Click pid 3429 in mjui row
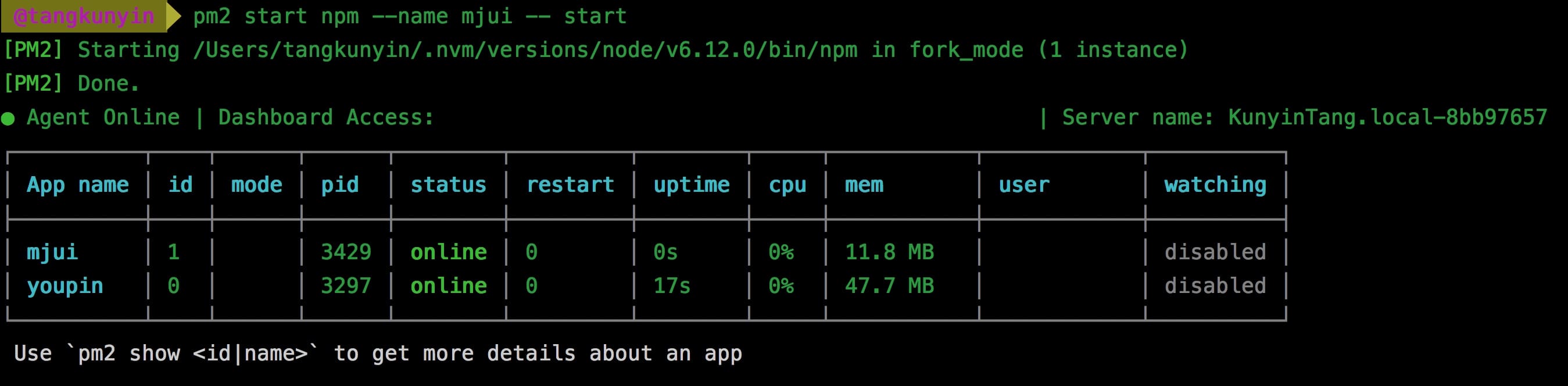This screenshot has width=1568, height=386. coord(346,252)
